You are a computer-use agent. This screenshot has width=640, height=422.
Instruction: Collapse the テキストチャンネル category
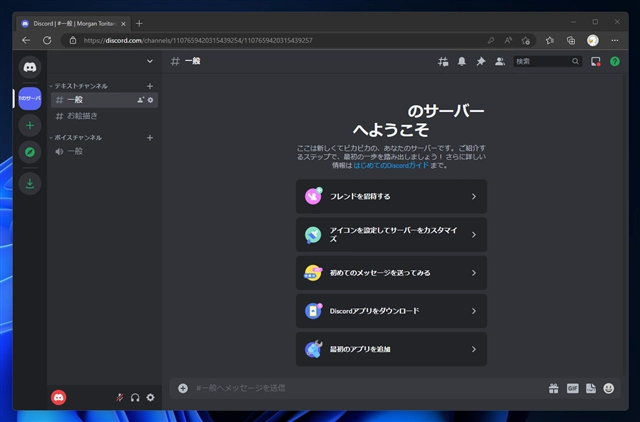(81, 86)
